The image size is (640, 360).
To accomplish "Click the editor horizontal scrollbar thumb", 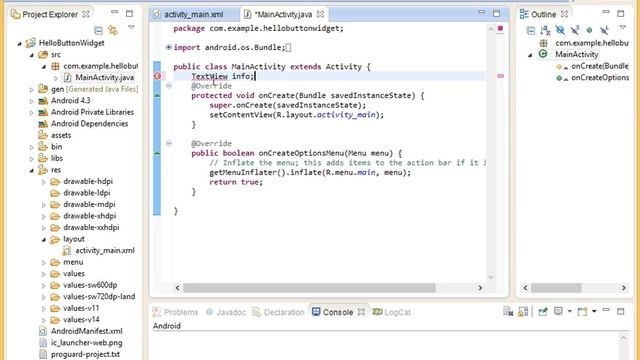I will point(309,288).
